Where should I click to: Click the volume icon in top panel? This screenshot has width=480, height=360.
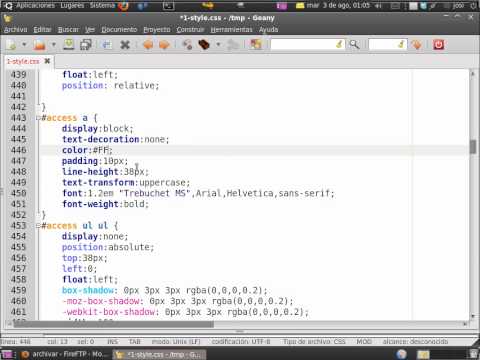[379, 6]
